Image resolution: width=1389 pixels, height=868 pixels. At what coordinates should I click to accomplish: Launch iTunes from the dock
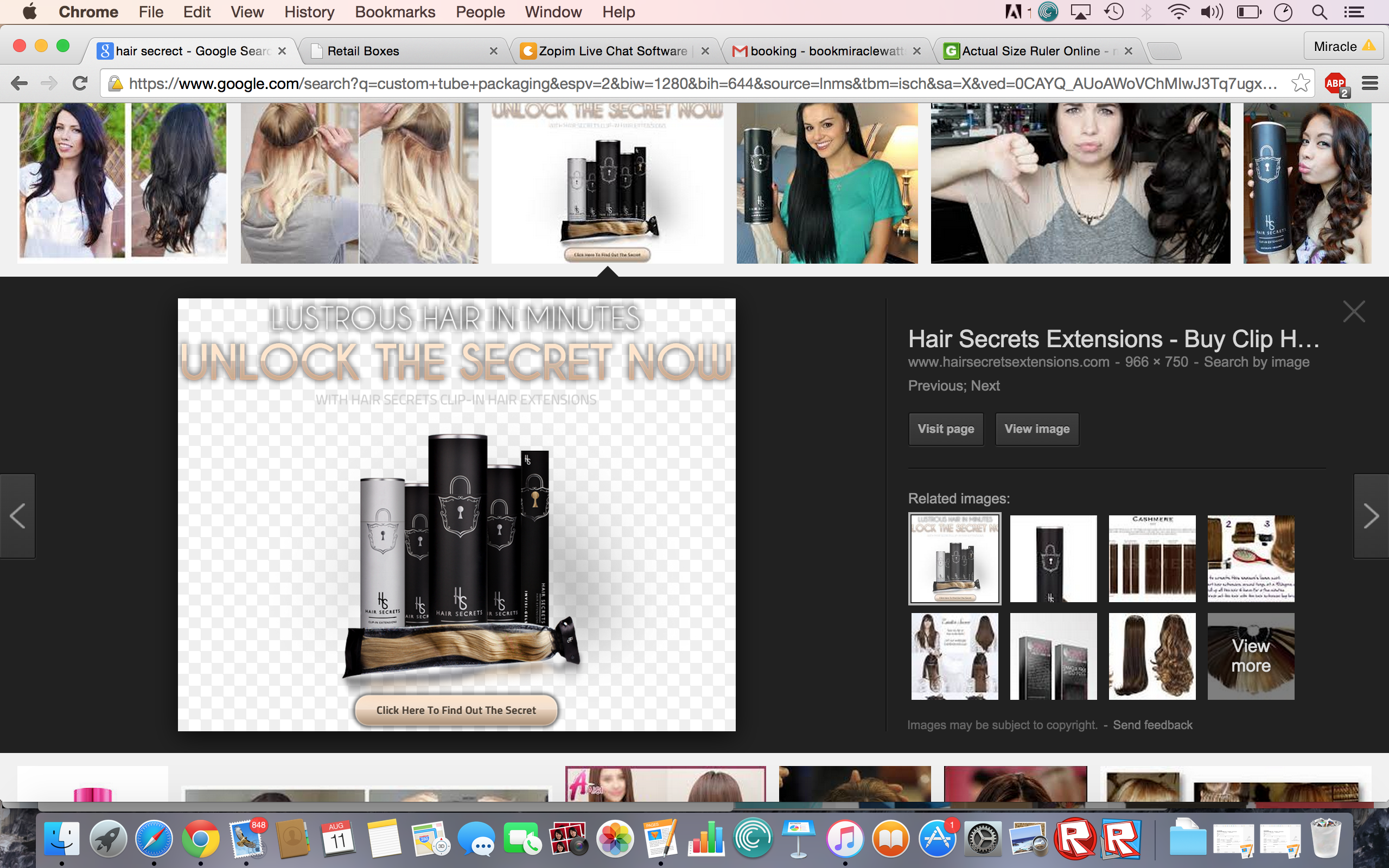pyautogui.click(x=844, y=839)
